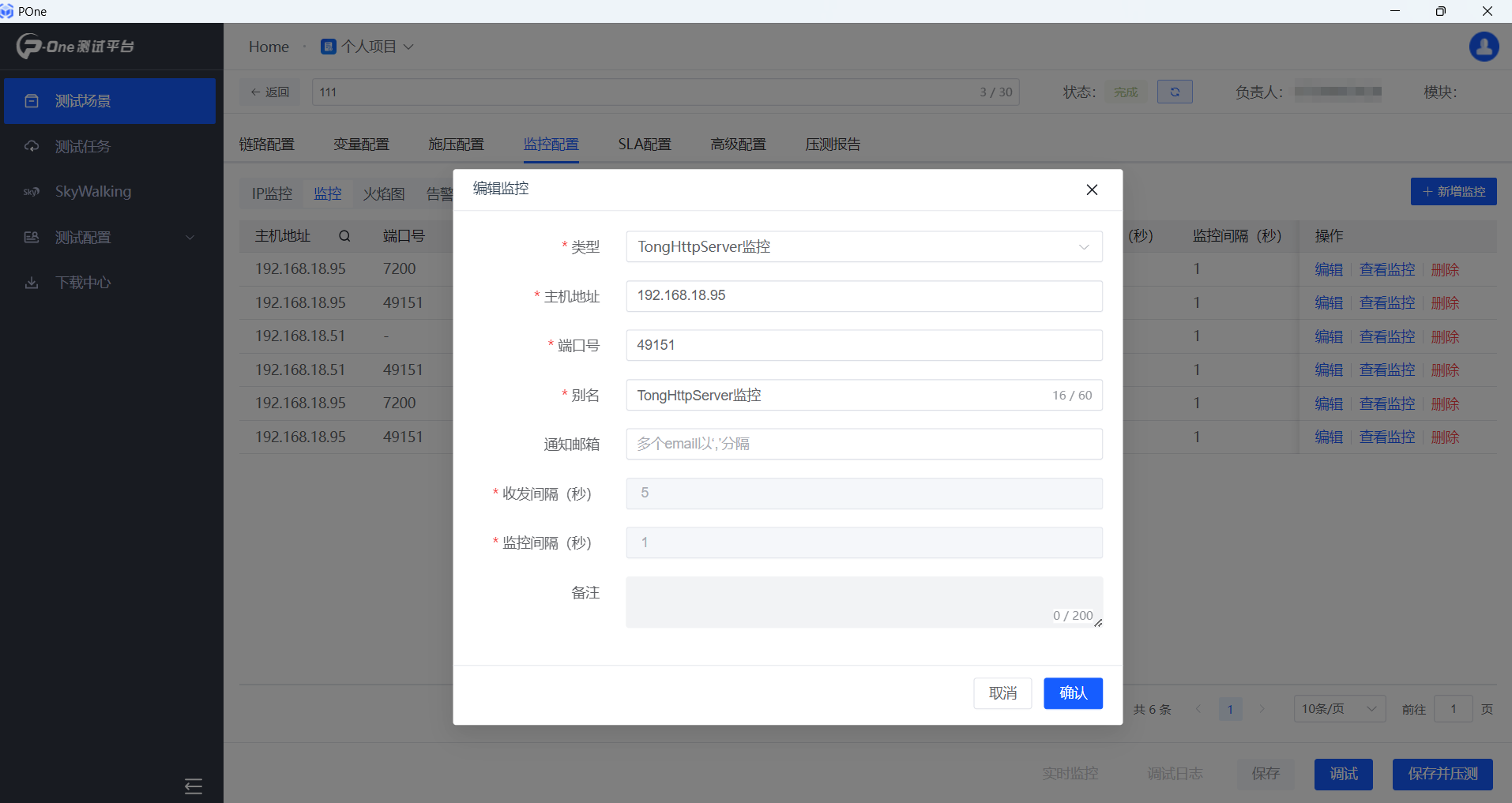Switch to 压测报告 tab
Image resolution: width=1512 pixels, height=803 pixels.
pos(833,144)
